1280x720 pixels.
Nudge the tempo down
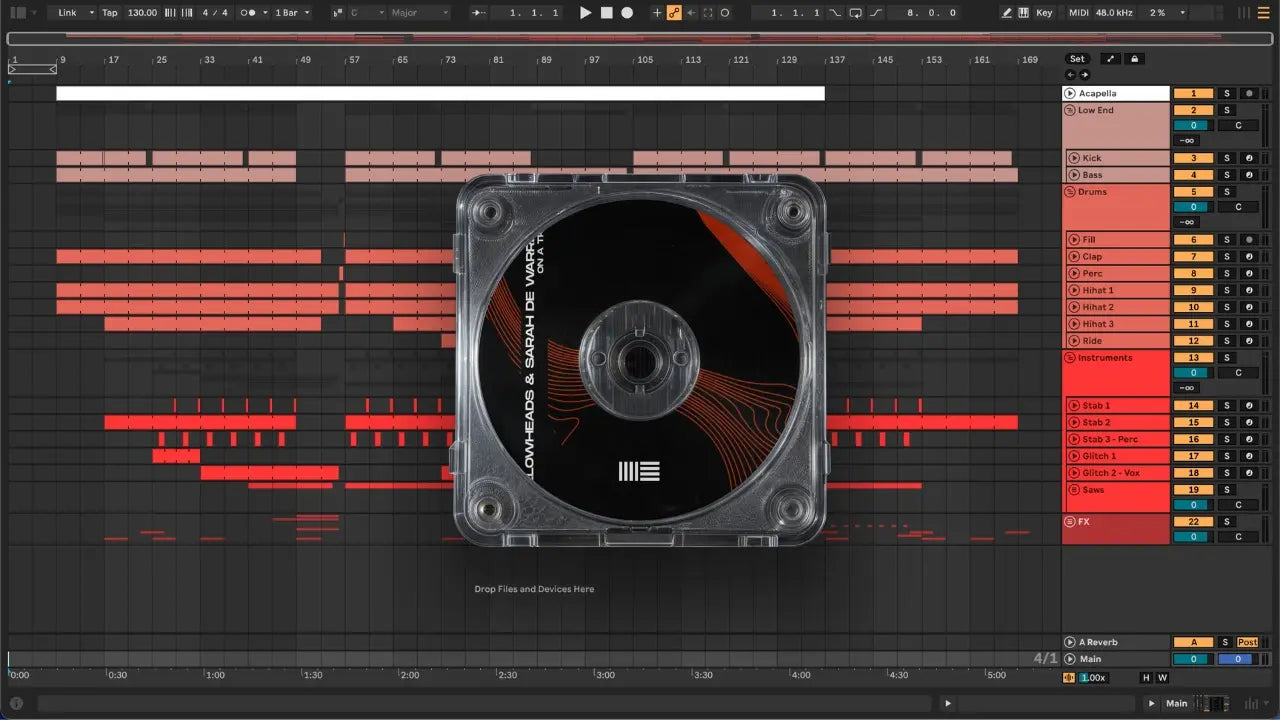(168, 13)
